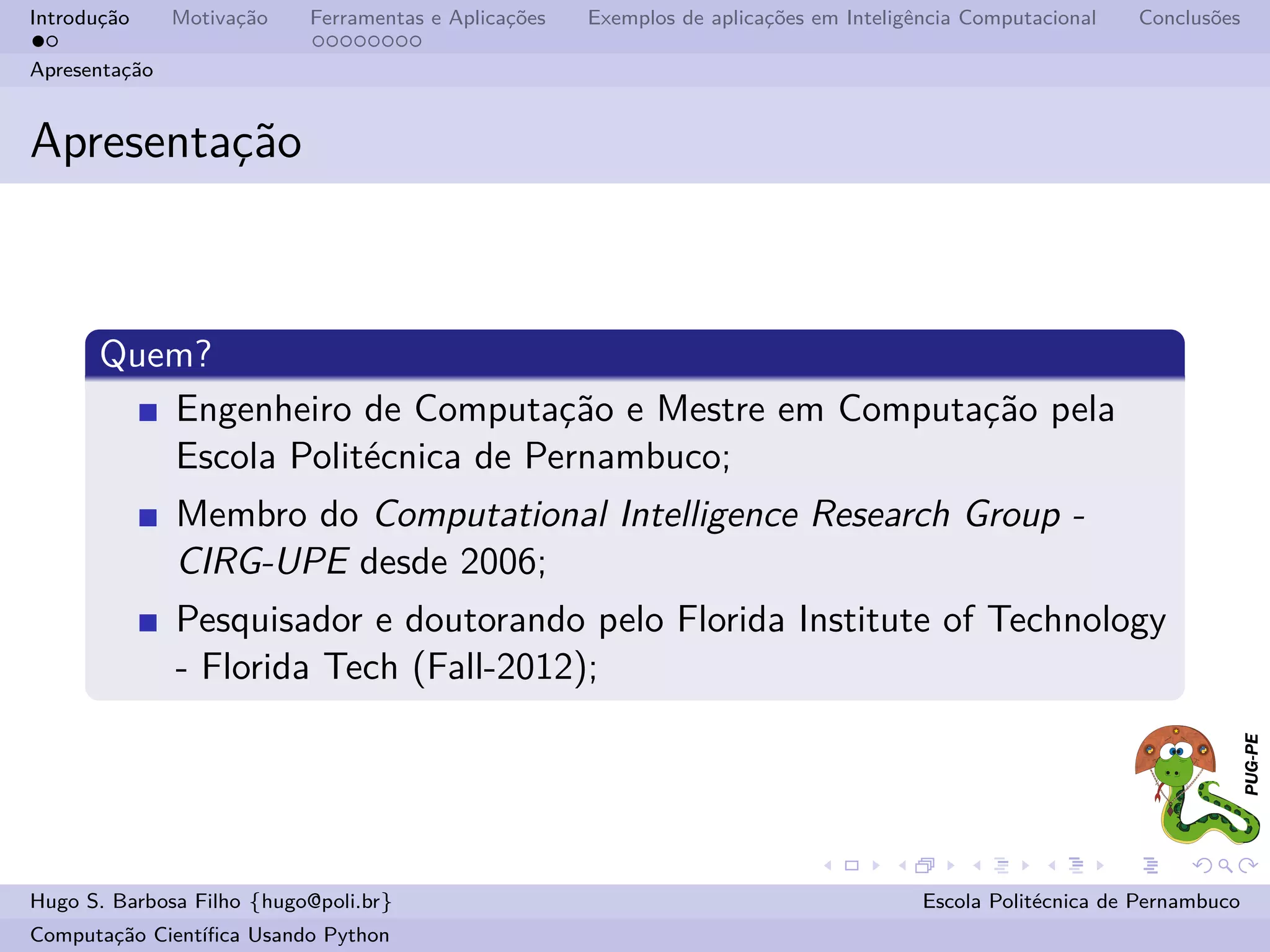Click the PUG-PE snake mascot logo

(x=1197, y=785)
